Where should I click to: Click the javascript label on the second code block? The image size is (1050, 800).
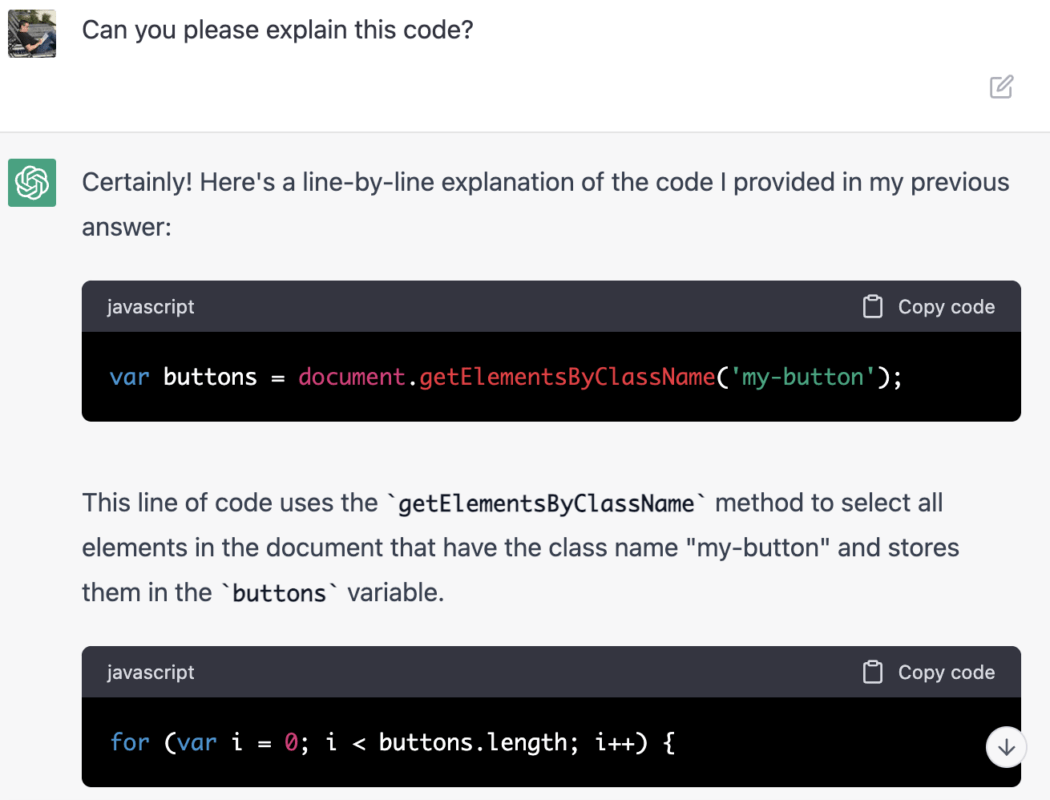[x=150, y=672]
